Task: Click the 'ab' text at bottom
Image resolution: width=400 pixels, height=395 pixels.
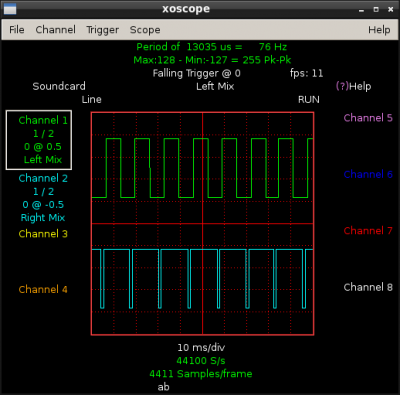Action: [163, 387]
